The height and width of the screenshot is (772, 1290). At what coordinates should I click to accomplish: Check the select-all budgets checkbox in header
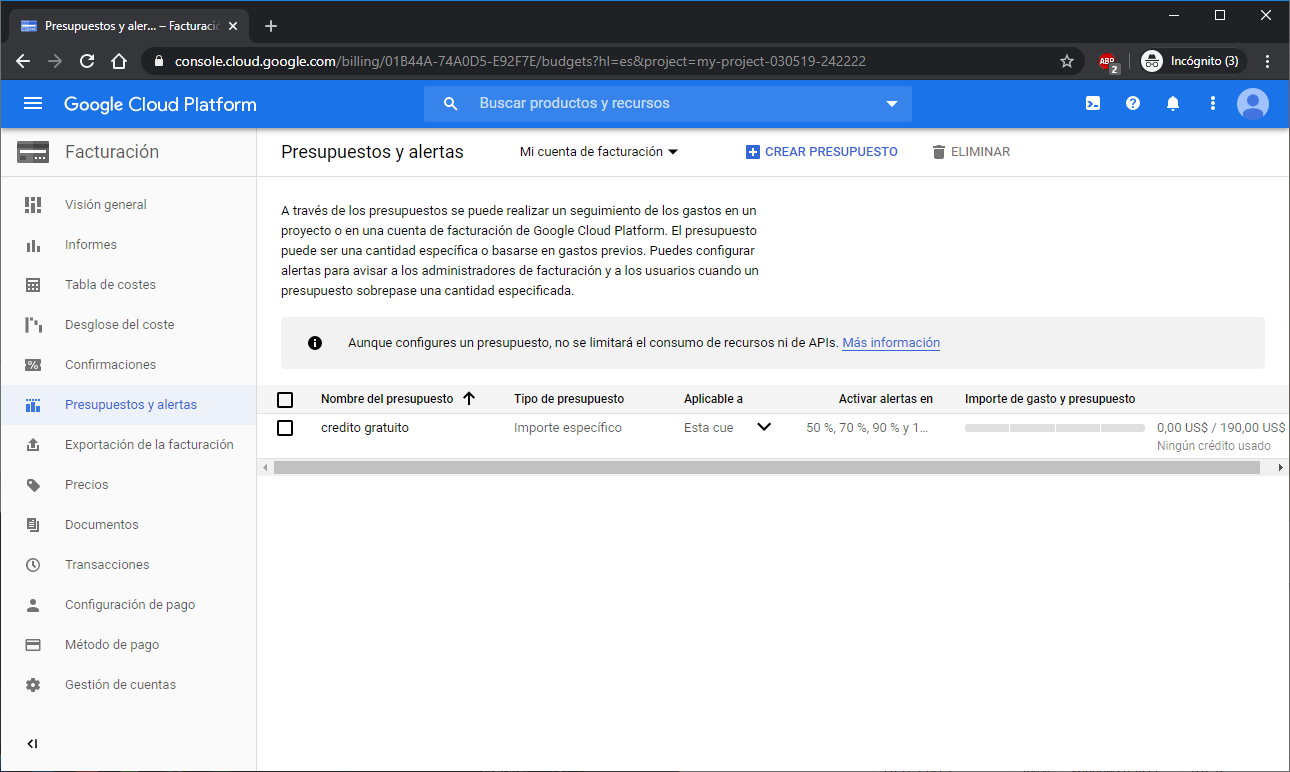[x=285, y=400]
